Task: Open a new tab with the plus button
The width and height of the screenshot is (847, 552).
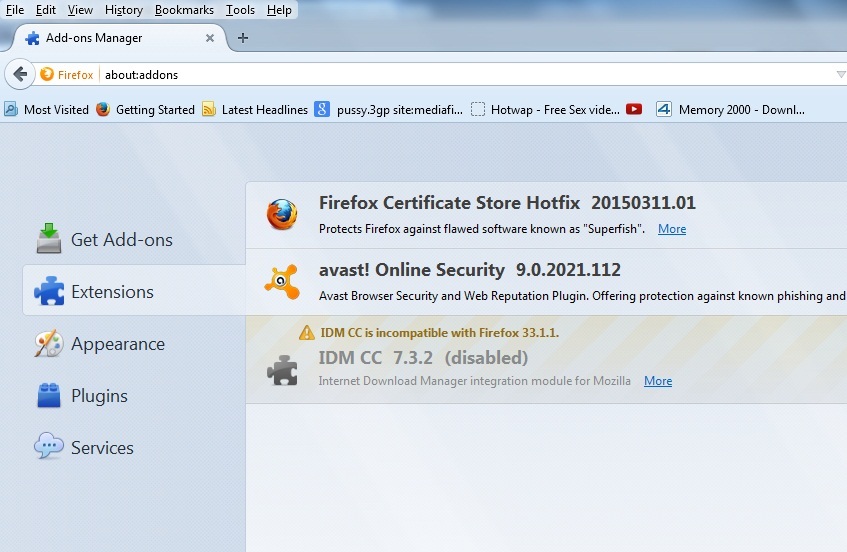Action: pyautogui.click(x=243, y=38)
